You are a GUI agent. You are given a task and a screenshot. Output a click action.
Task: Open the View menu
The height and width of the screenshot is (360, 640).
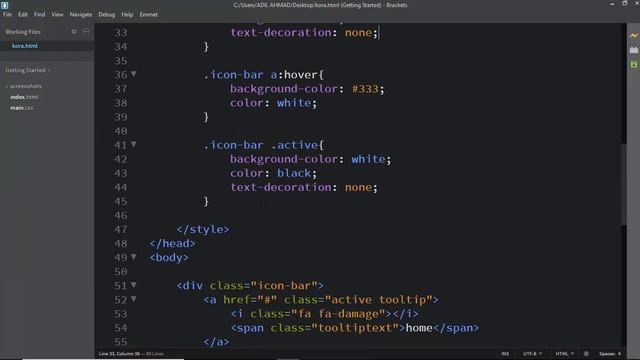click(57, 14)
